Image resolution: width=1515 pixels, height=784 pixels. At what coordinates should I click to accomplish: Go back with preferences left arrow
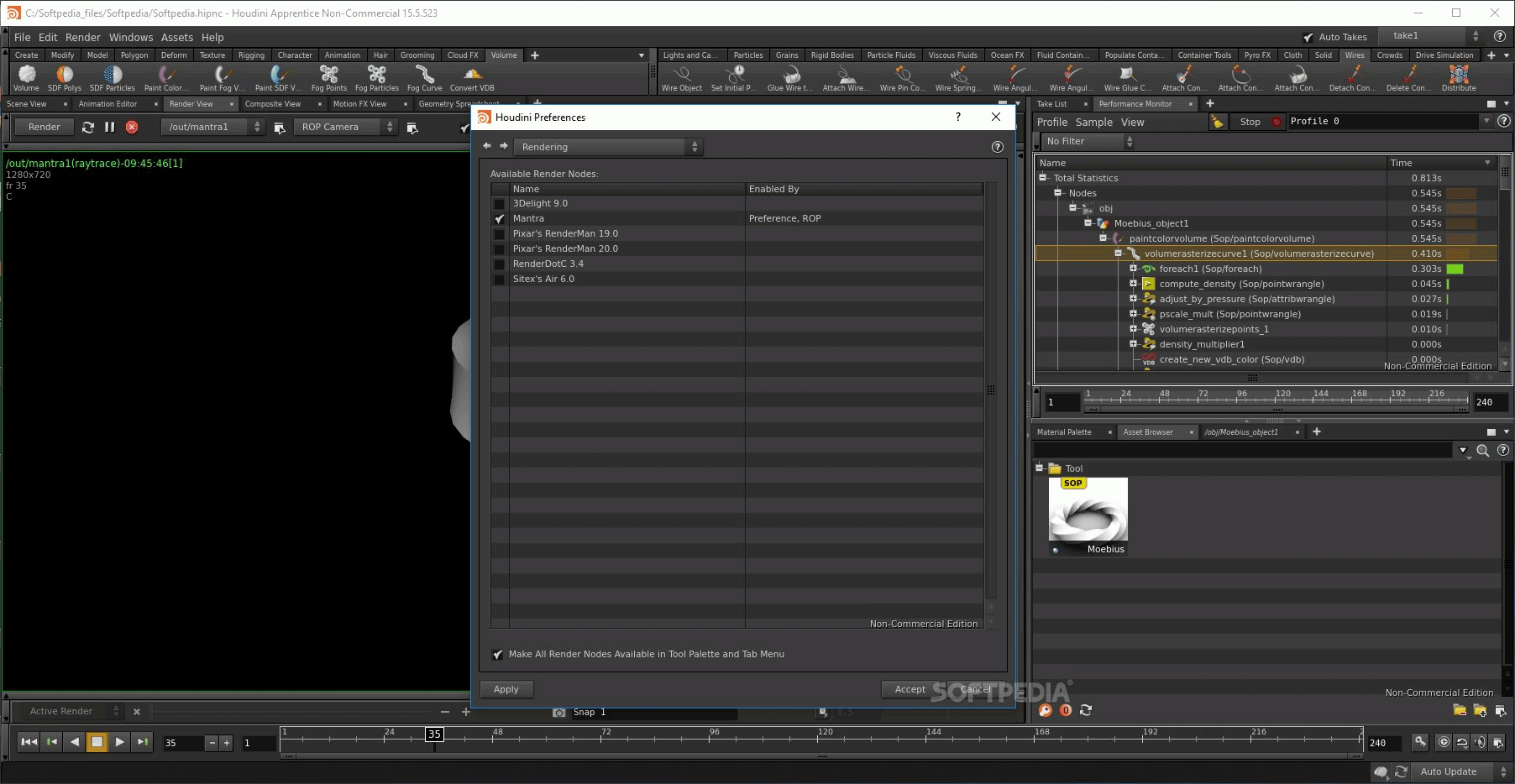click(487, 146)
